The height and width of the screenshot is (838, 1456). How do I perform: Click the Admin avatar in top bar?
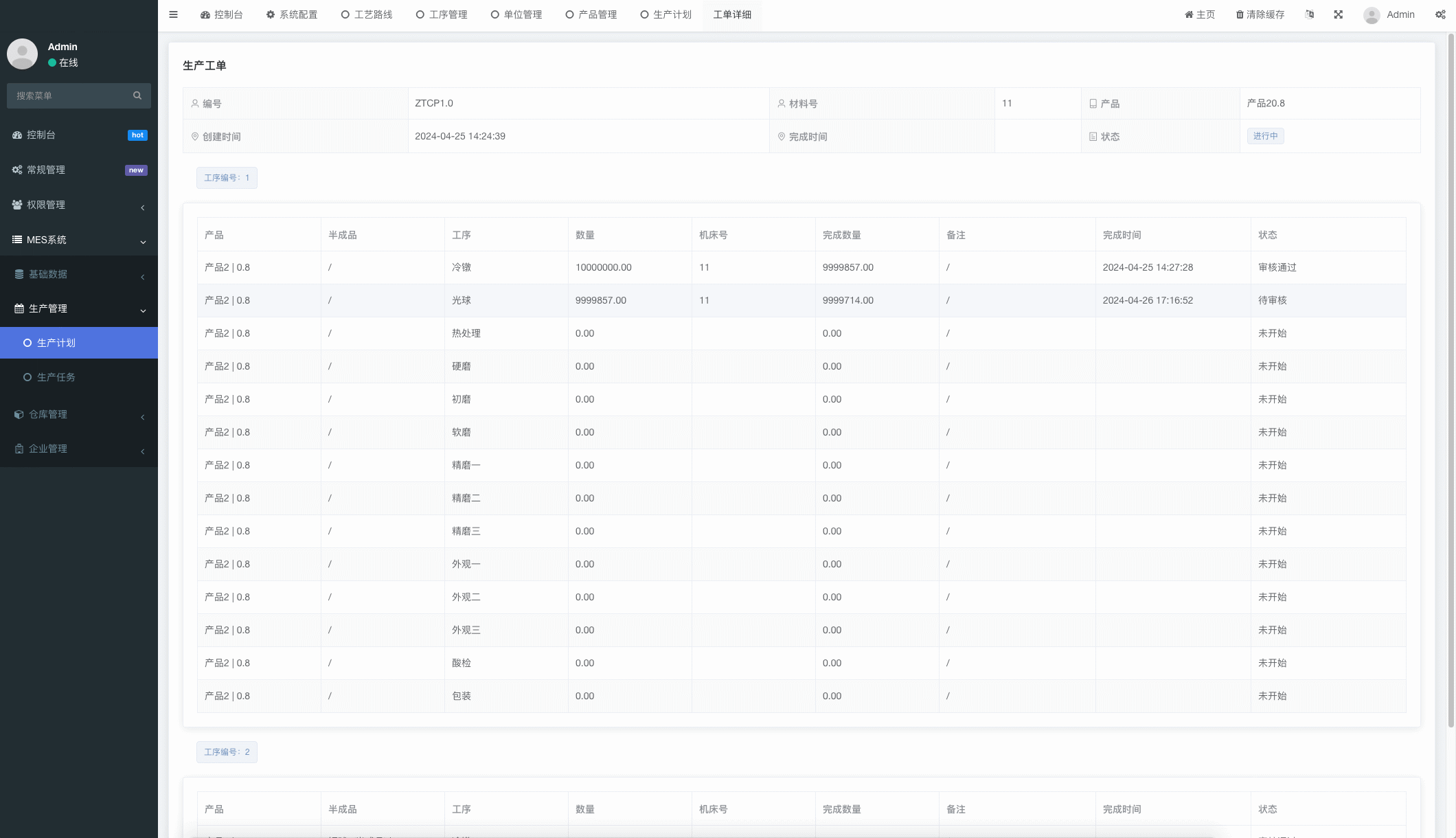coord(1372,15)
